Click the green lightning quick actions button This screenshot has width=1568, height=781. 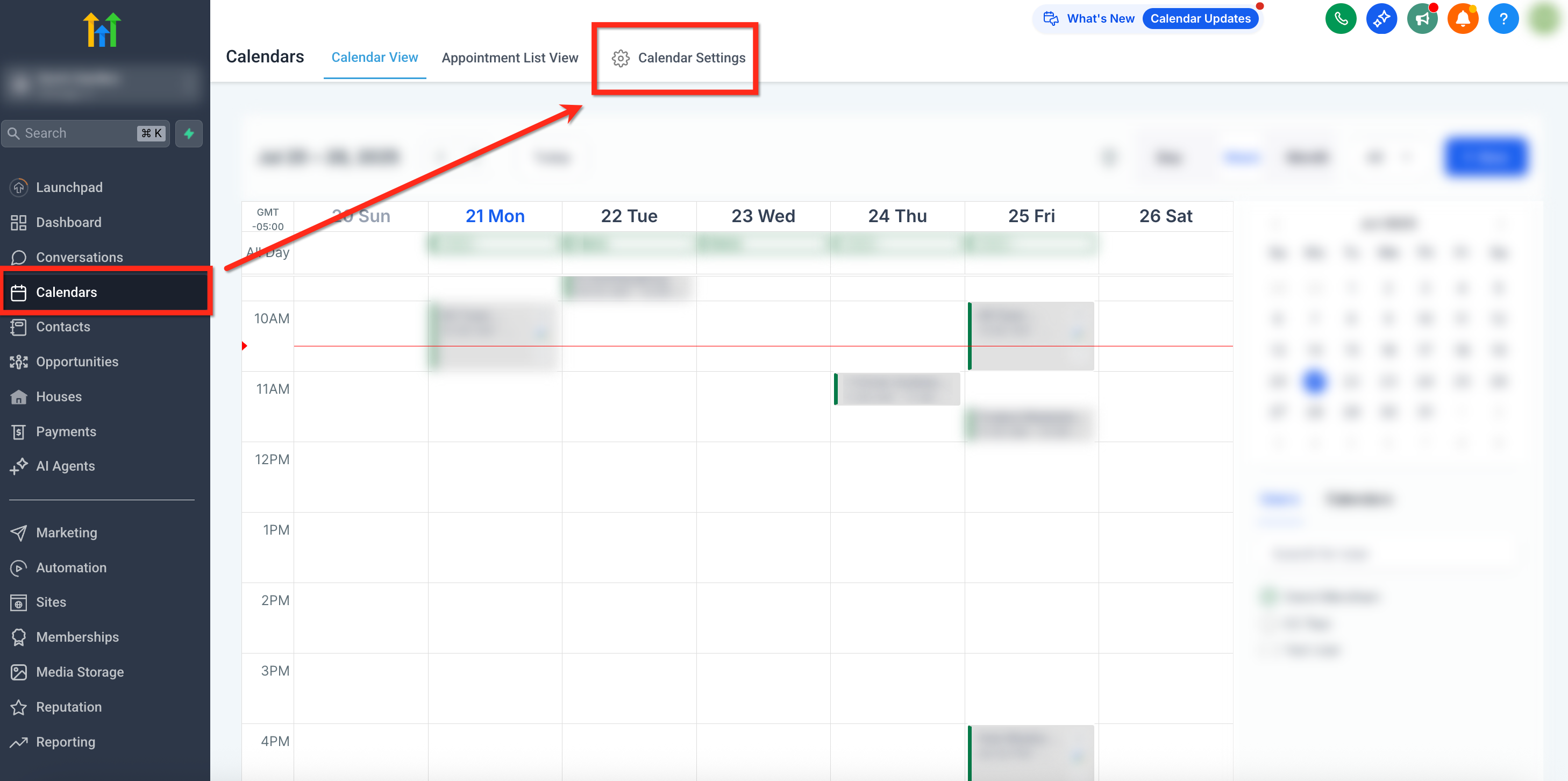(189, 133)
